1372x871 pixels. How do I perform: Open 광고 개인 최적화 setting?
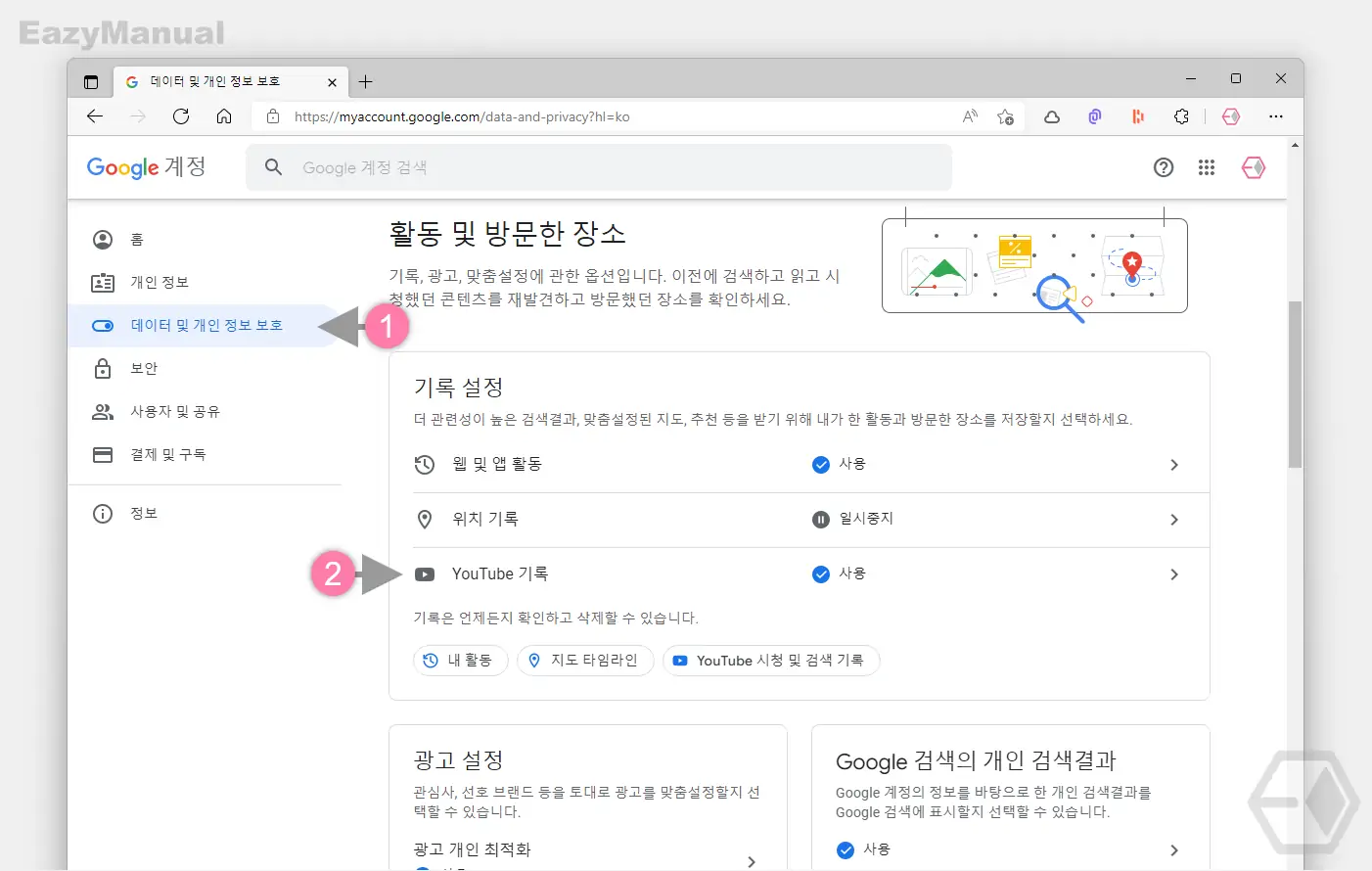click(x=587, y=852)
